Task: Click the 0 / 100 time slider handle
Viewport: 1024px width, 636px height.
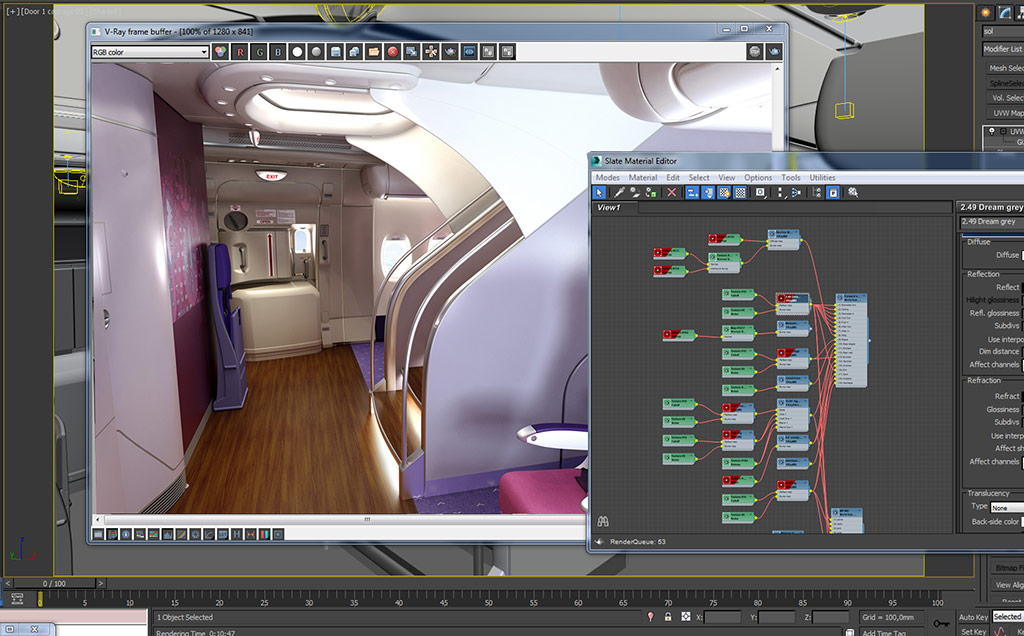Action: (x=55, y=583)
